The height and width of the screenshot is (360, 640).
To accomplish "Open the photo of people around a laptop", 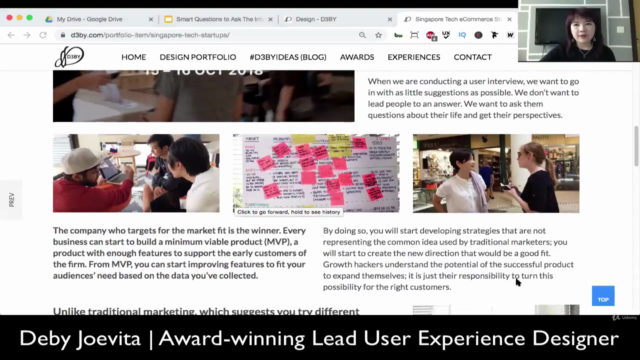I will click(136, 173).
